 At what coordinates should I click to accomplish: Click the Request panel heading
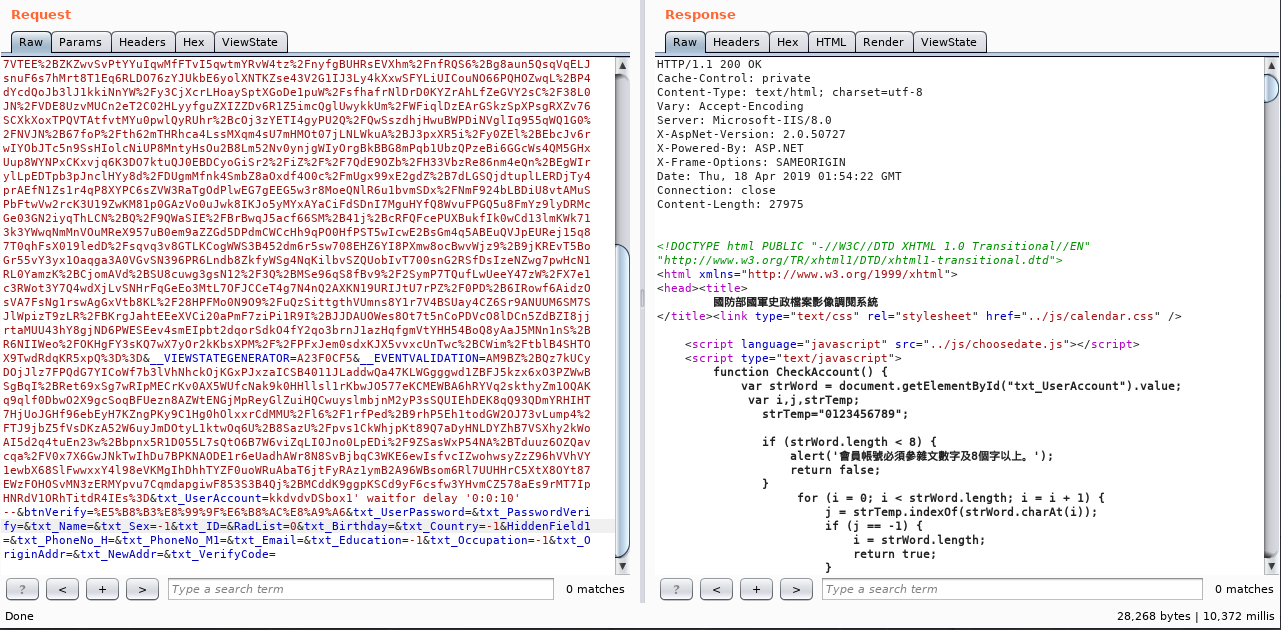click(x=41, y=14)
